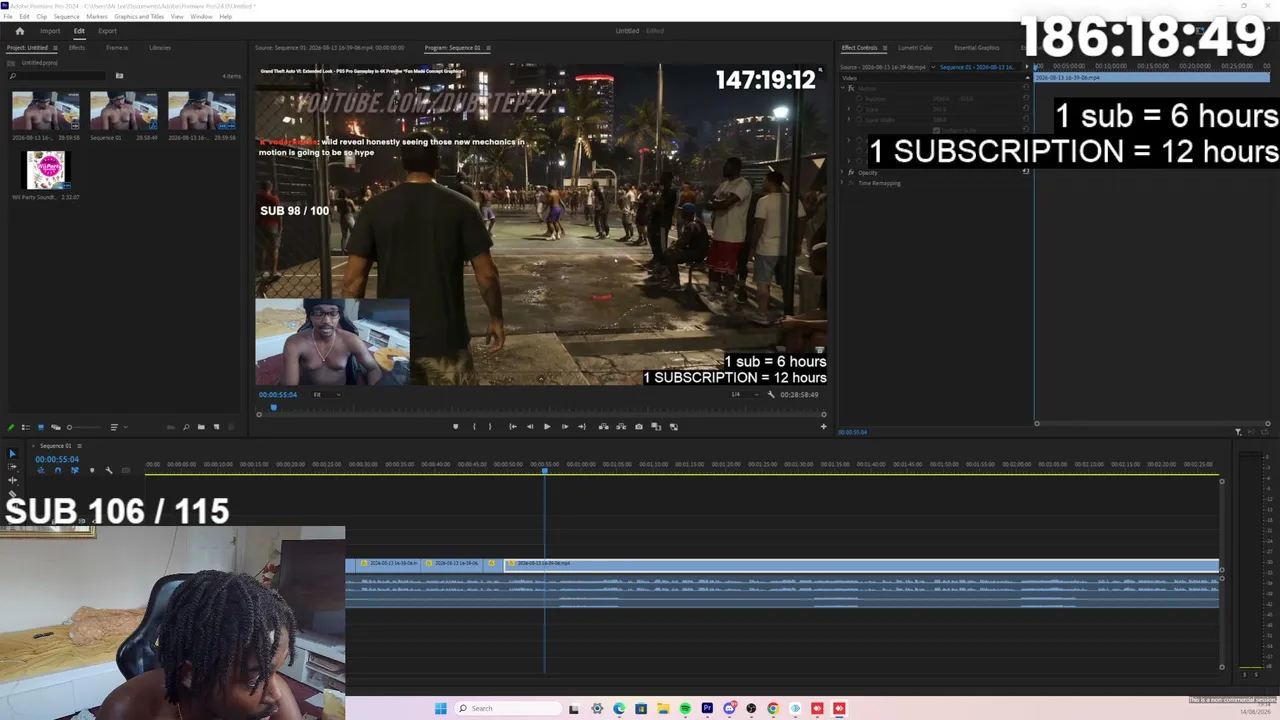Click the Proxies toggle icon in Program monitor
The image size is (1280, 720).
click(x=673, y=427)
